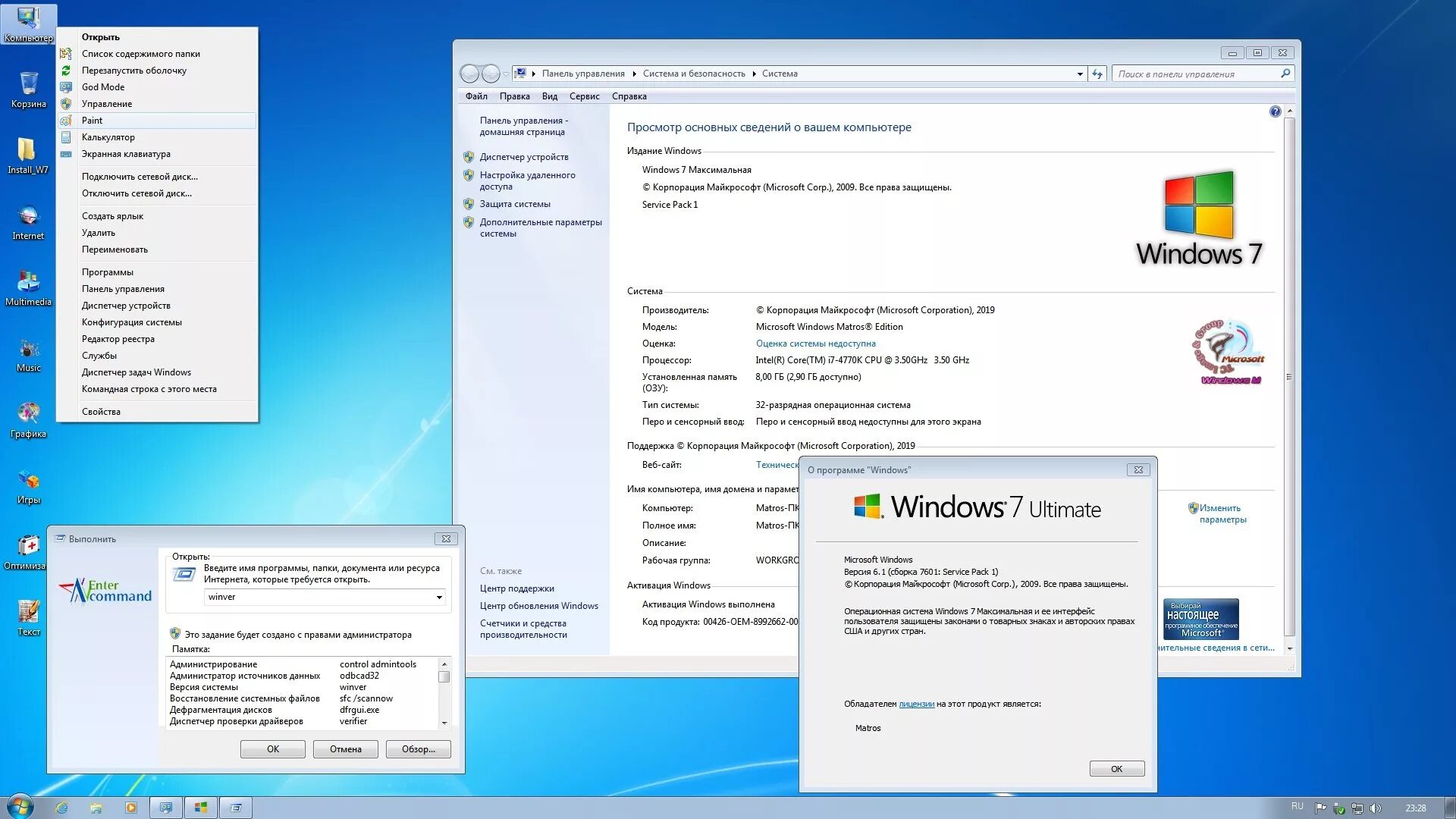Launch Internet Explorer from the taskbar
Viewport: 1456px width, 819px height.
pyautogui.click(x=61, y=808)
